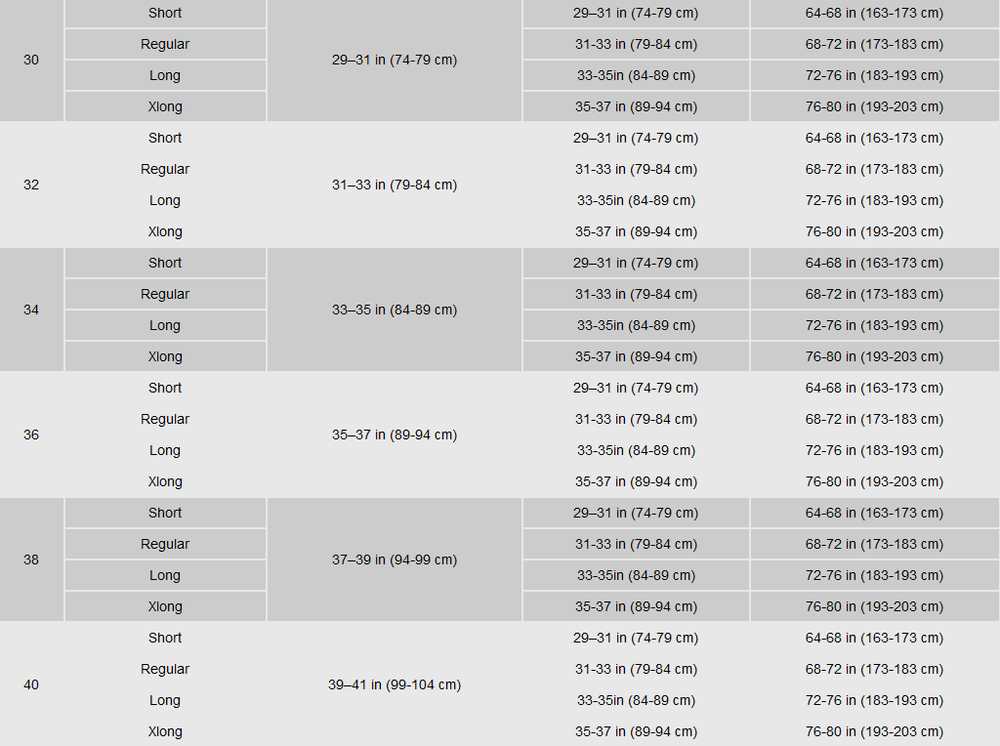Image resolution: width=1000 pixels, height=746 pixels.
Task: Click size 32 Short height 64-68 in cell
Action: click(x=874, y=138)
